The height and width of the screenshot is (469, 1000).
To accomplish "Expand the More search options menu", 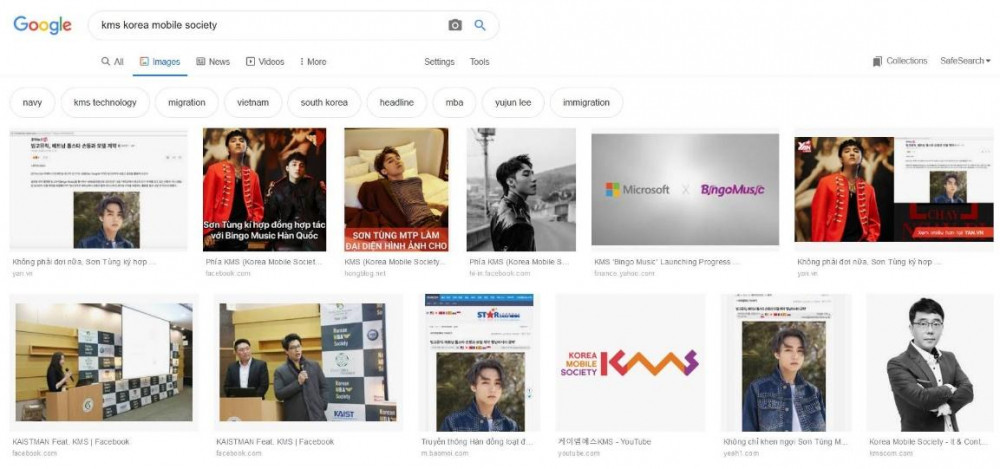I will [x=313, y=62].
